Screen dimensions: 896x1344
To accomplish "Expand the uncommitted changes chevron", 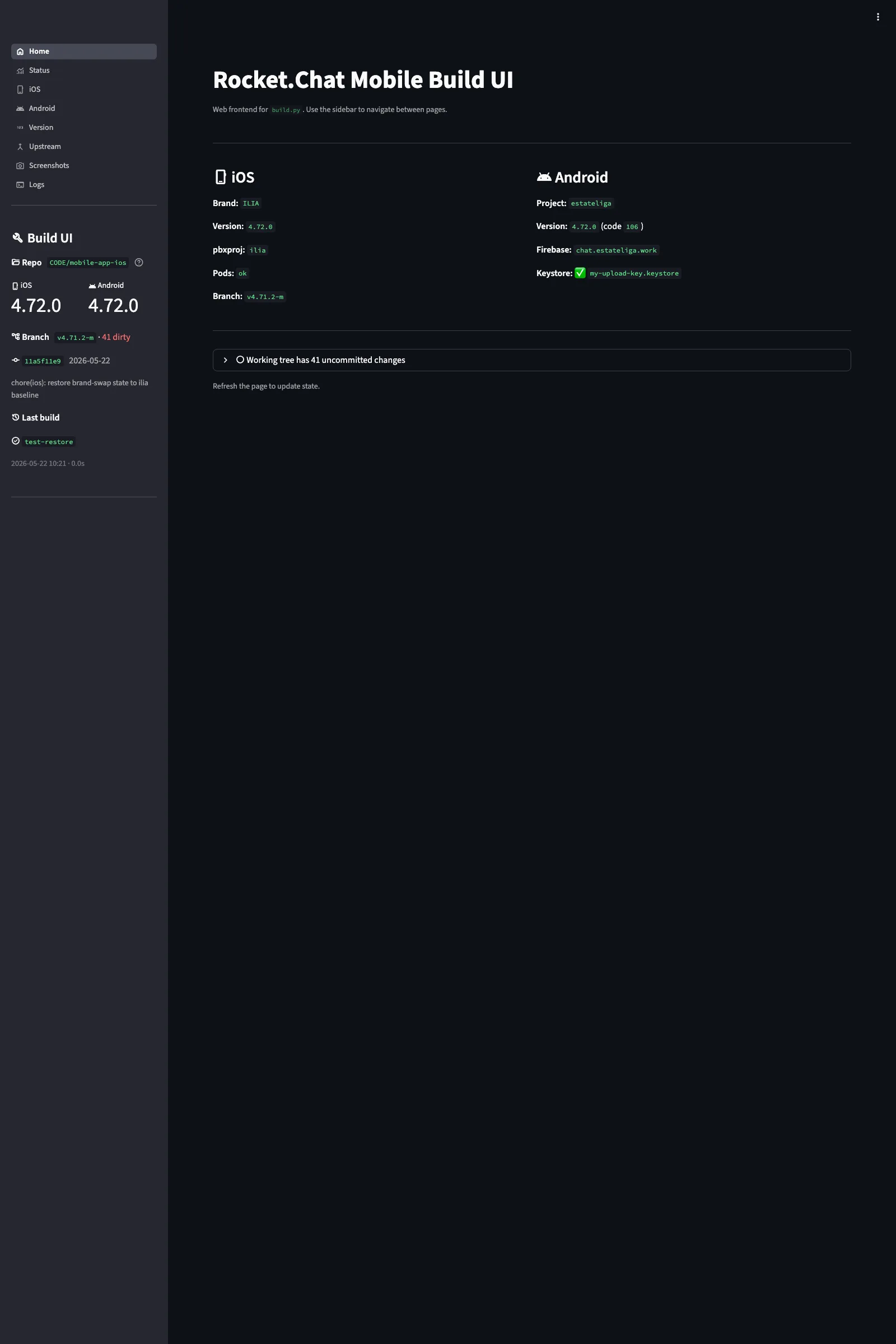I will [x=225, y=360].
